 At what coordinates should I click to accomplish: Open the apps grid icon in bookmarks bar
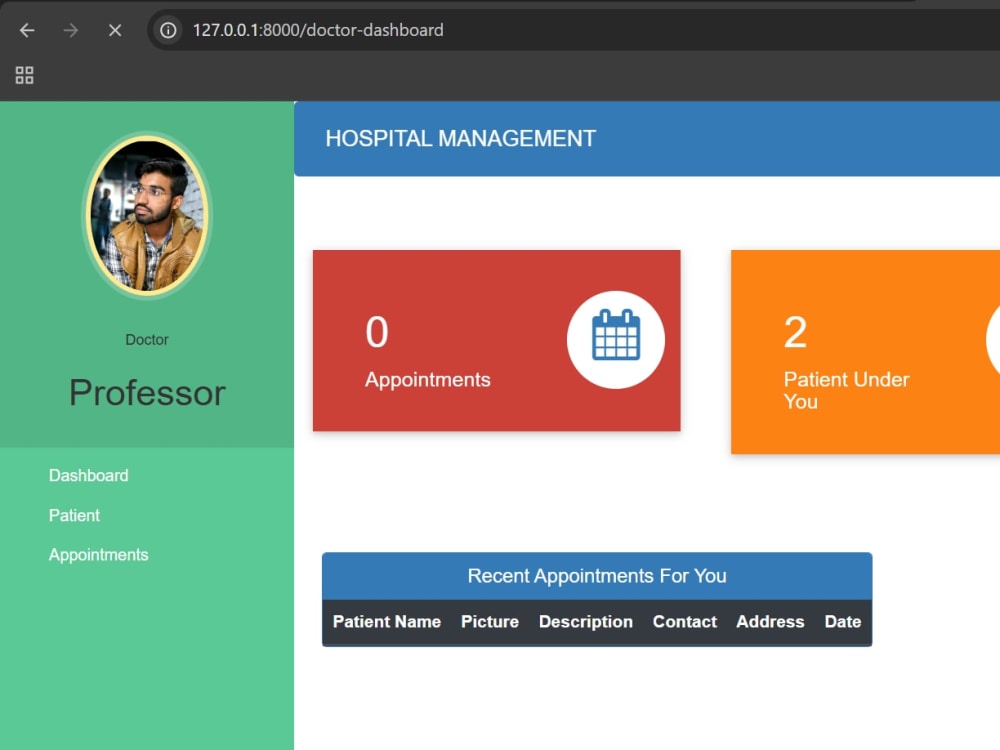(24, 75)
